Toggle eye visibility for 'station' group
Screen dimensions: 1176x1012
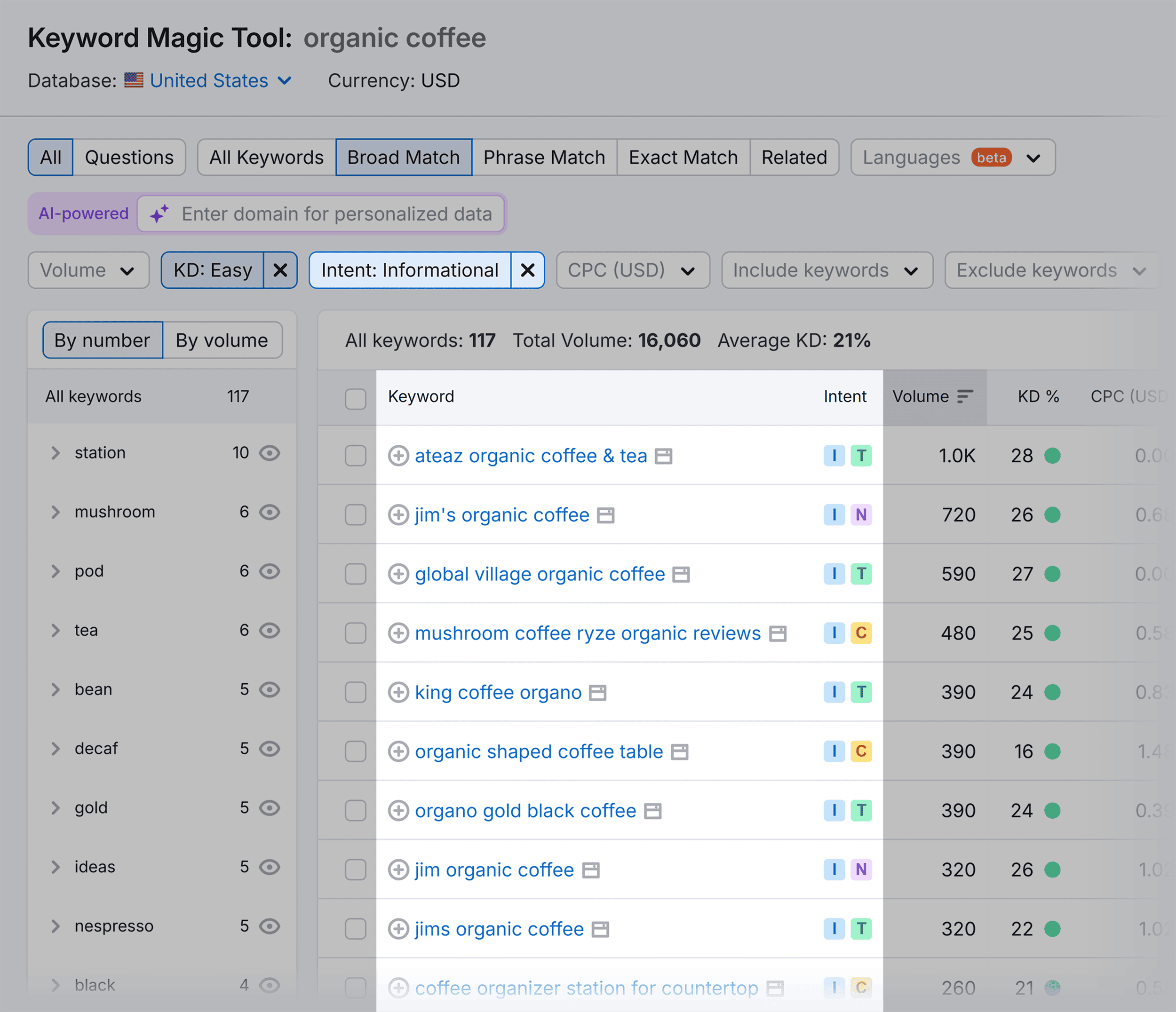[x=270, y=453]
